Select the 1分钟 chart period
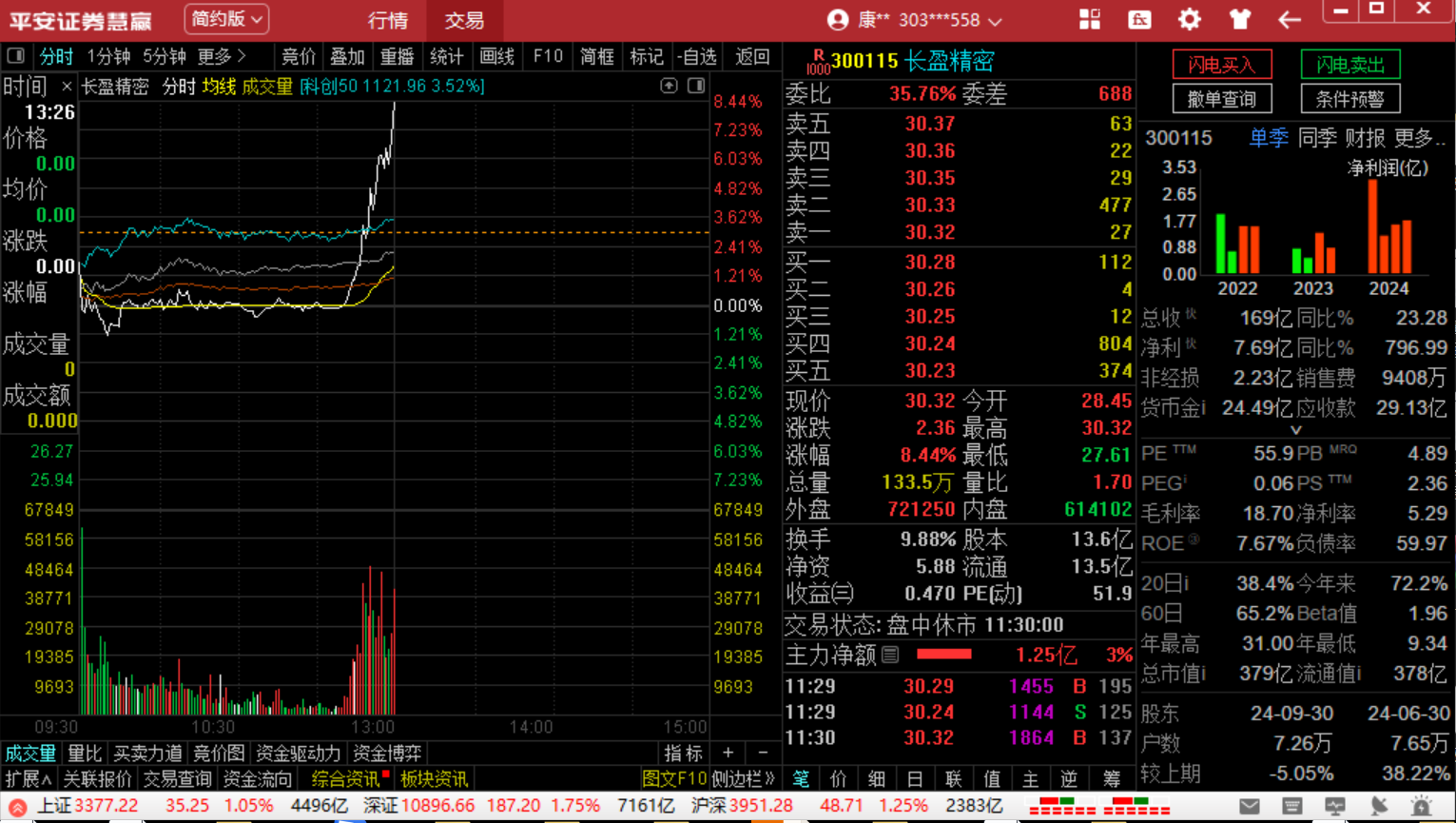Image resolution: width=1456 pixels, height=823 pixels. [108, 57]
